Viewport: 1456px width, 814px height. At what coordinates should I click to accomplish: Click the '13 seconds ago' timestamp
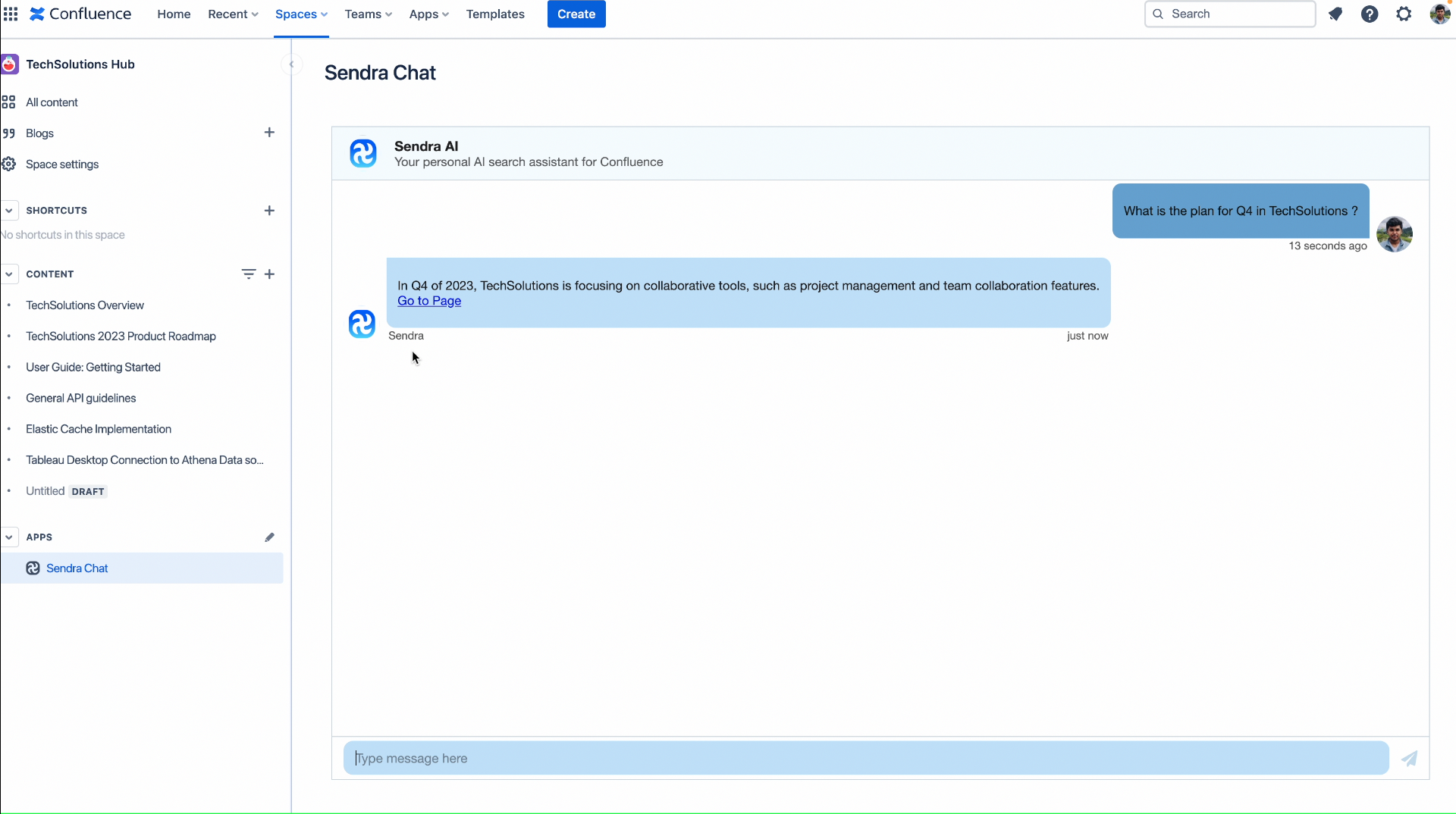(1328, 246)
